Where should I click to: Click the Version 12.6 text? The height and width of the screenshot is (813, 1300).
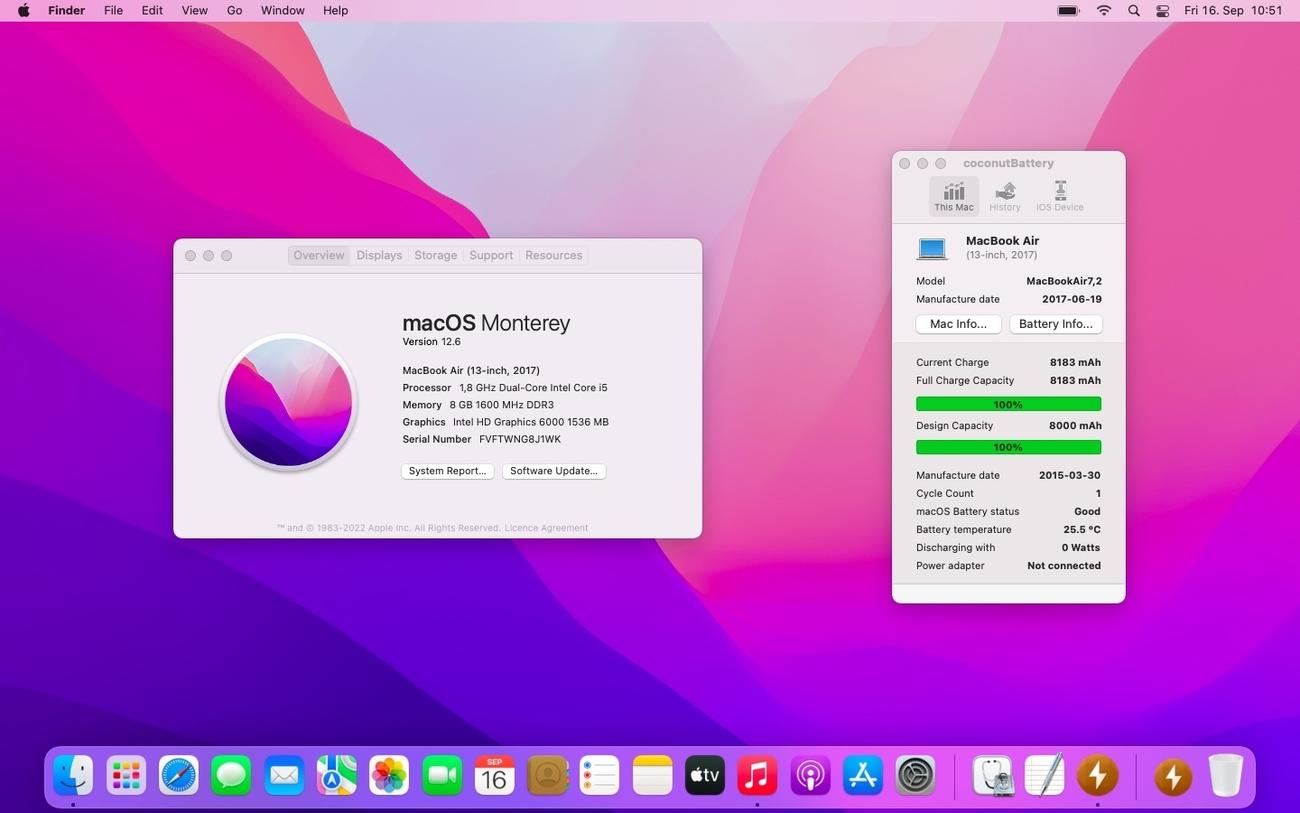tap(431, 342)
